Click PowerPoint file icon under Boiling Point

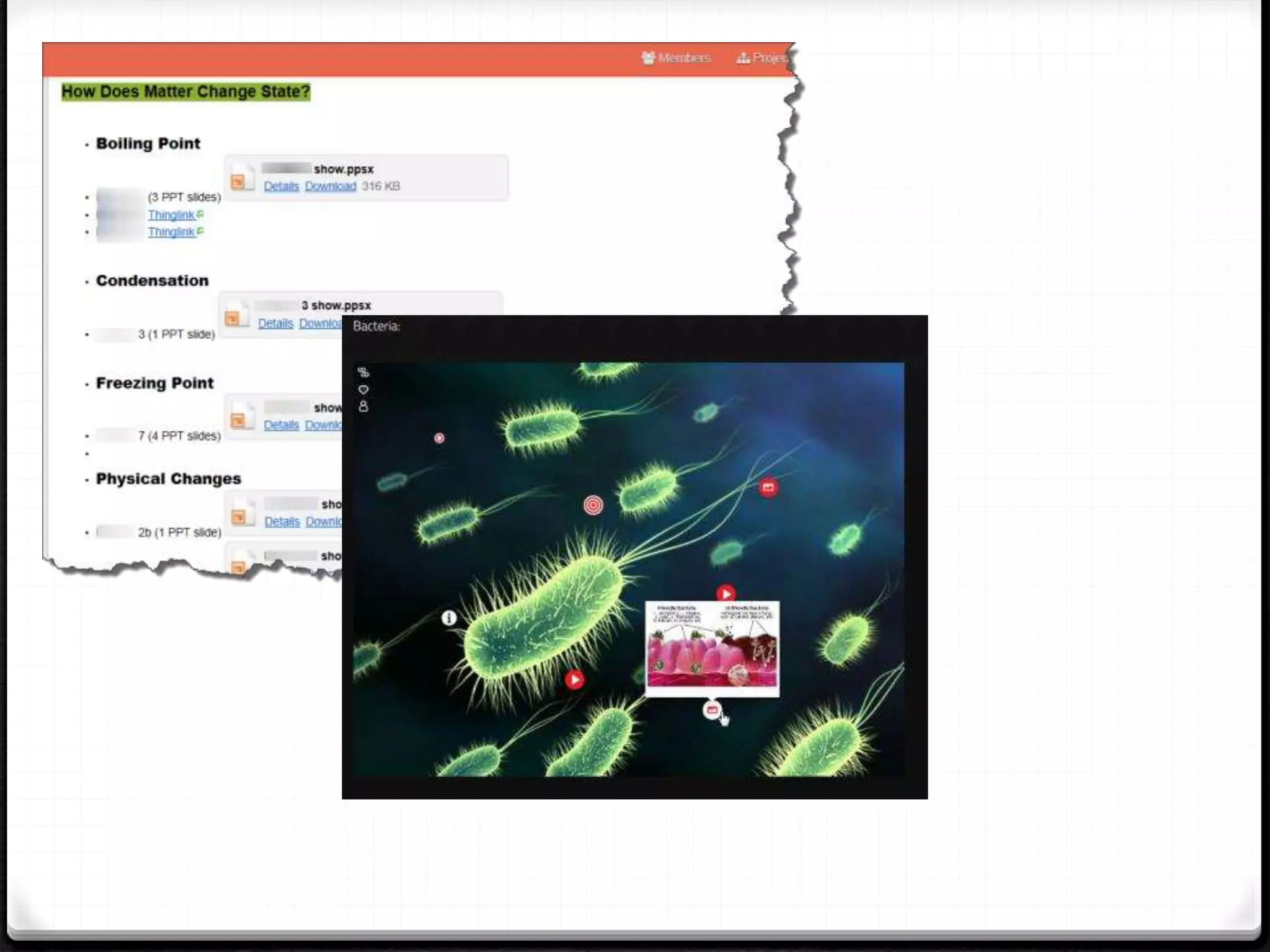(242, 178)
